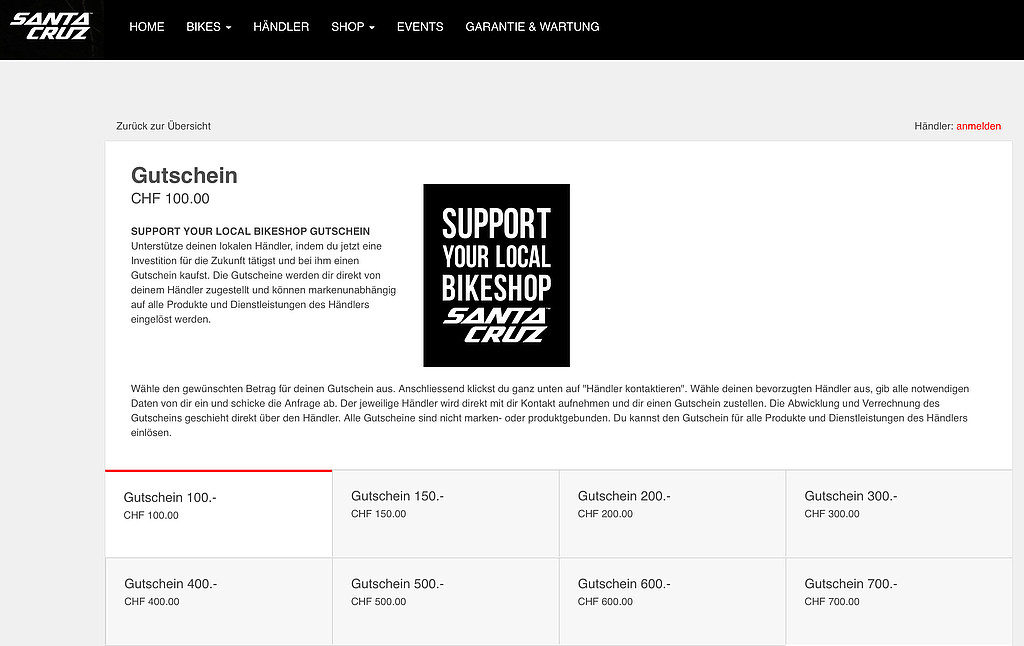1024x646 pixels.
Task: Open the Home page
Action: pyautogui.click(x=147, y=27)
